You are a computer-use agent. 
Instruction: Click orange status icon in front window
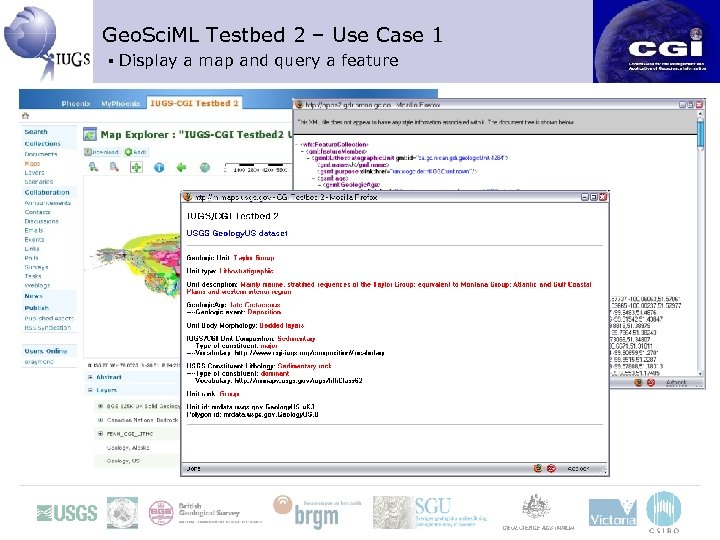pyautogui.click(x=538, y=468)
